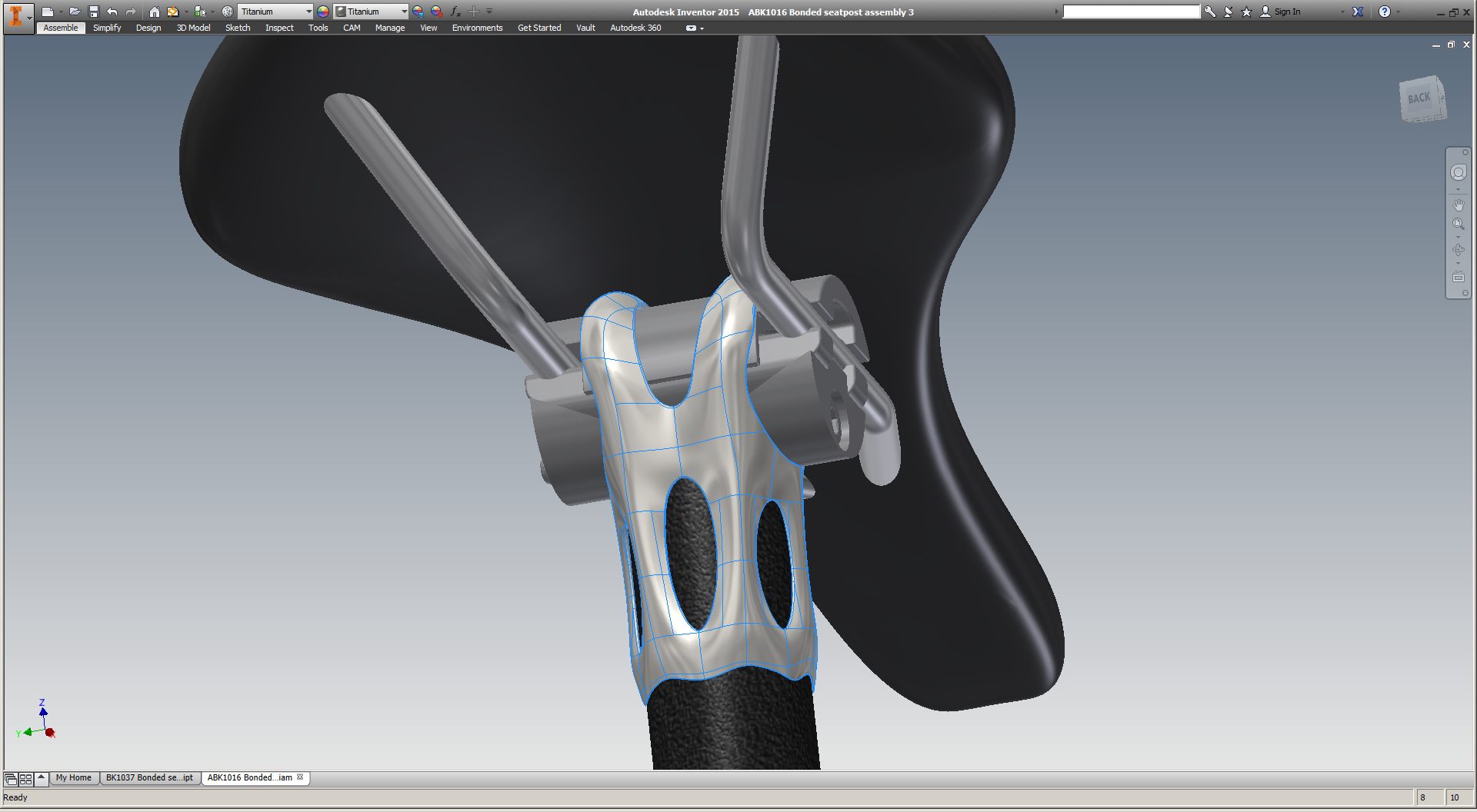Switch to BK1037 Bonded se...ipt document tab
The height and width of the screenshot is (812, 1477).
coord(149,778)
